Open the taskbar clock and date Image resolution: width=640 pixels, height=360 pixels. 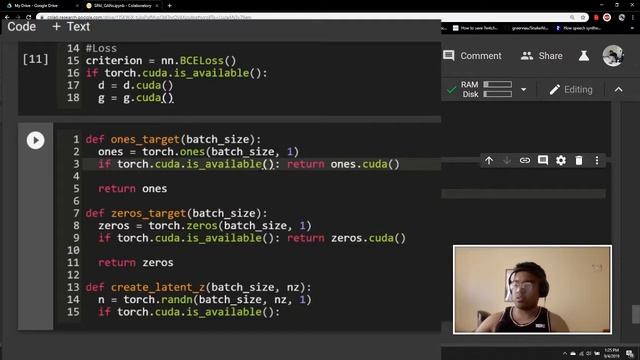[x=611, y=353]
